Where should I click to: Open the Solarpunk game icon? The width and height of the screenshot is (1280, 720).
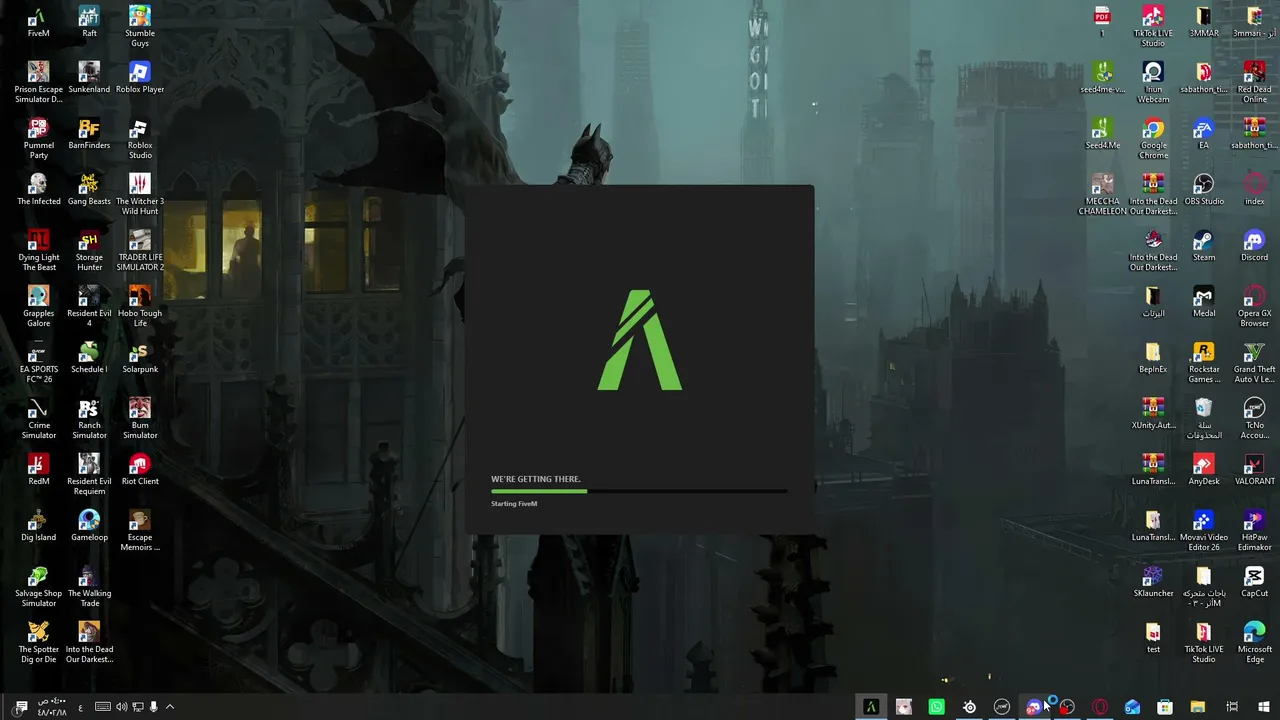pyautogui.click(x=140, y=358)
